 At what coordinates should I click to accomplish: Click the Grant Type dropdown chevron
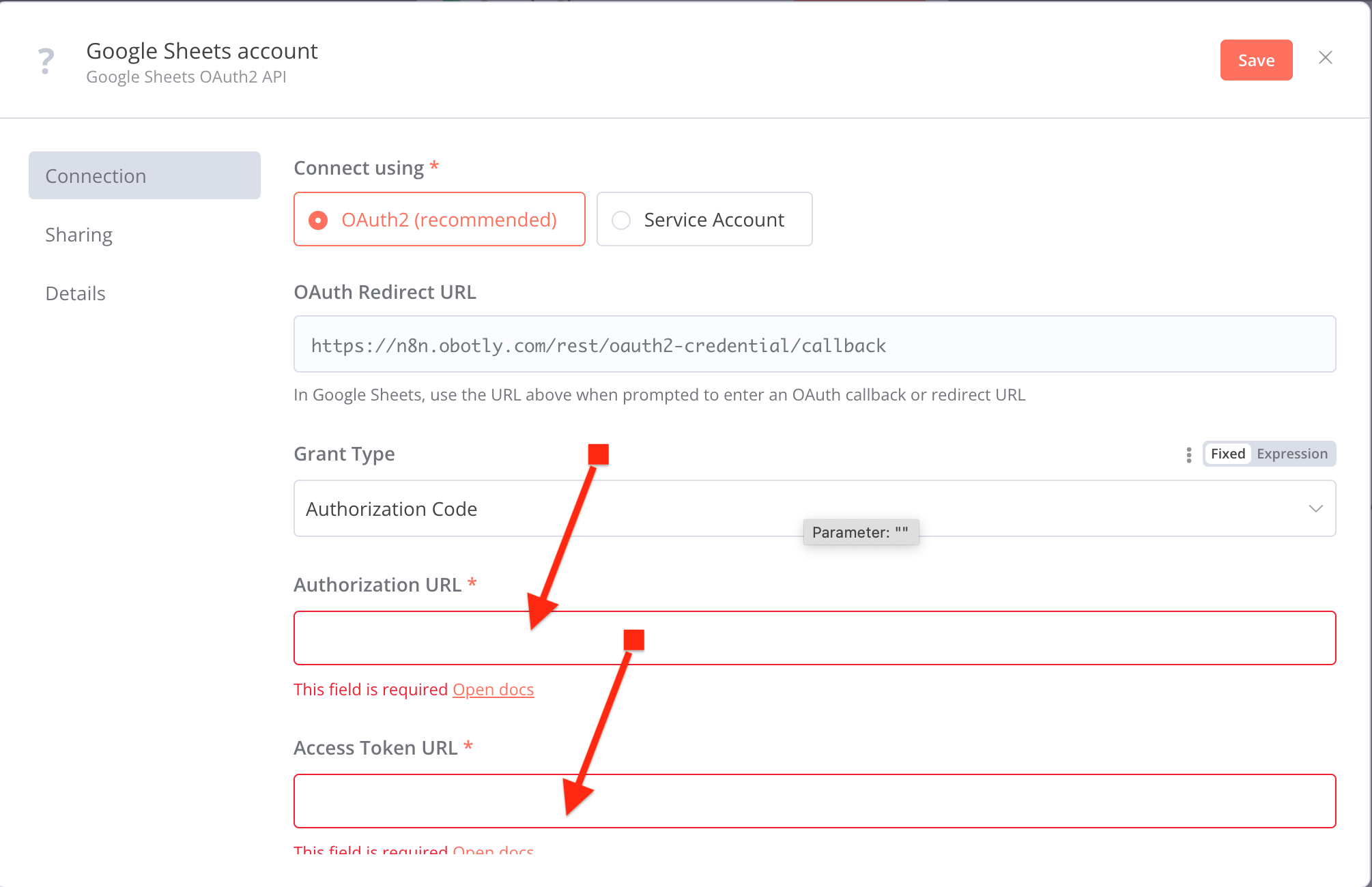(x=1315, y=509)
